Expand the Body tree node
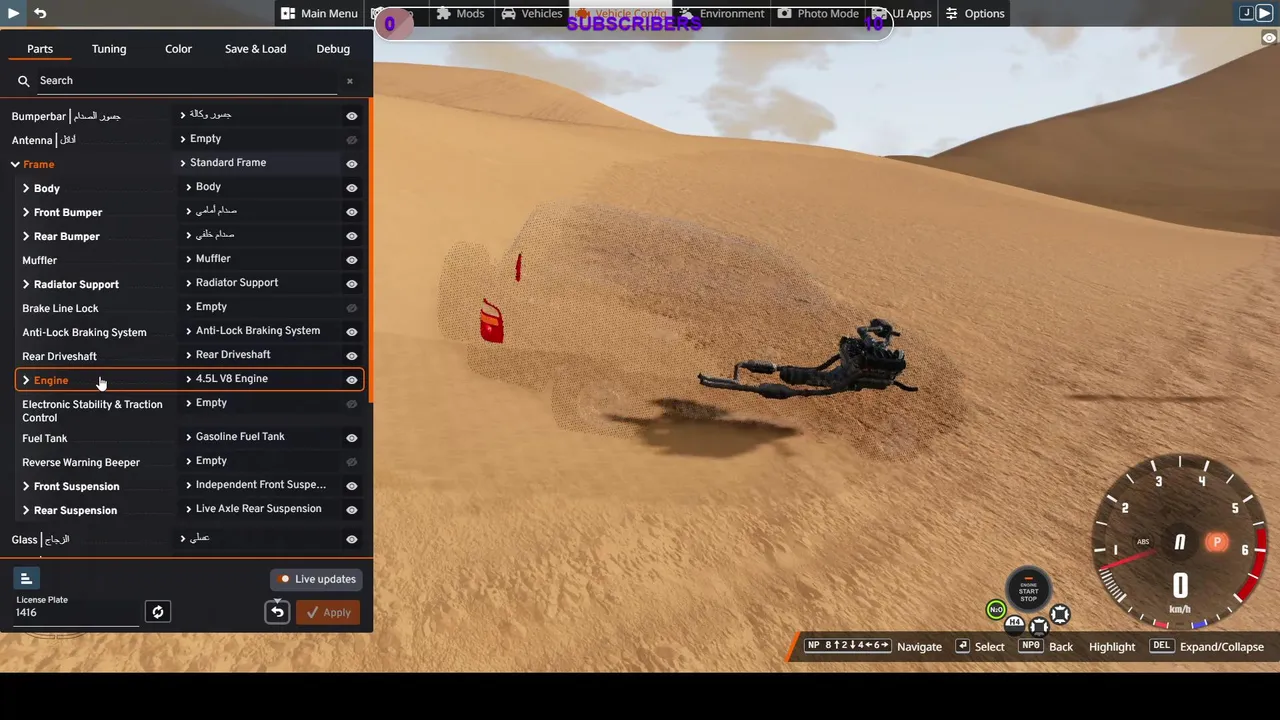The width and height of the screenshot is (1280, 720). coord(26,188)
